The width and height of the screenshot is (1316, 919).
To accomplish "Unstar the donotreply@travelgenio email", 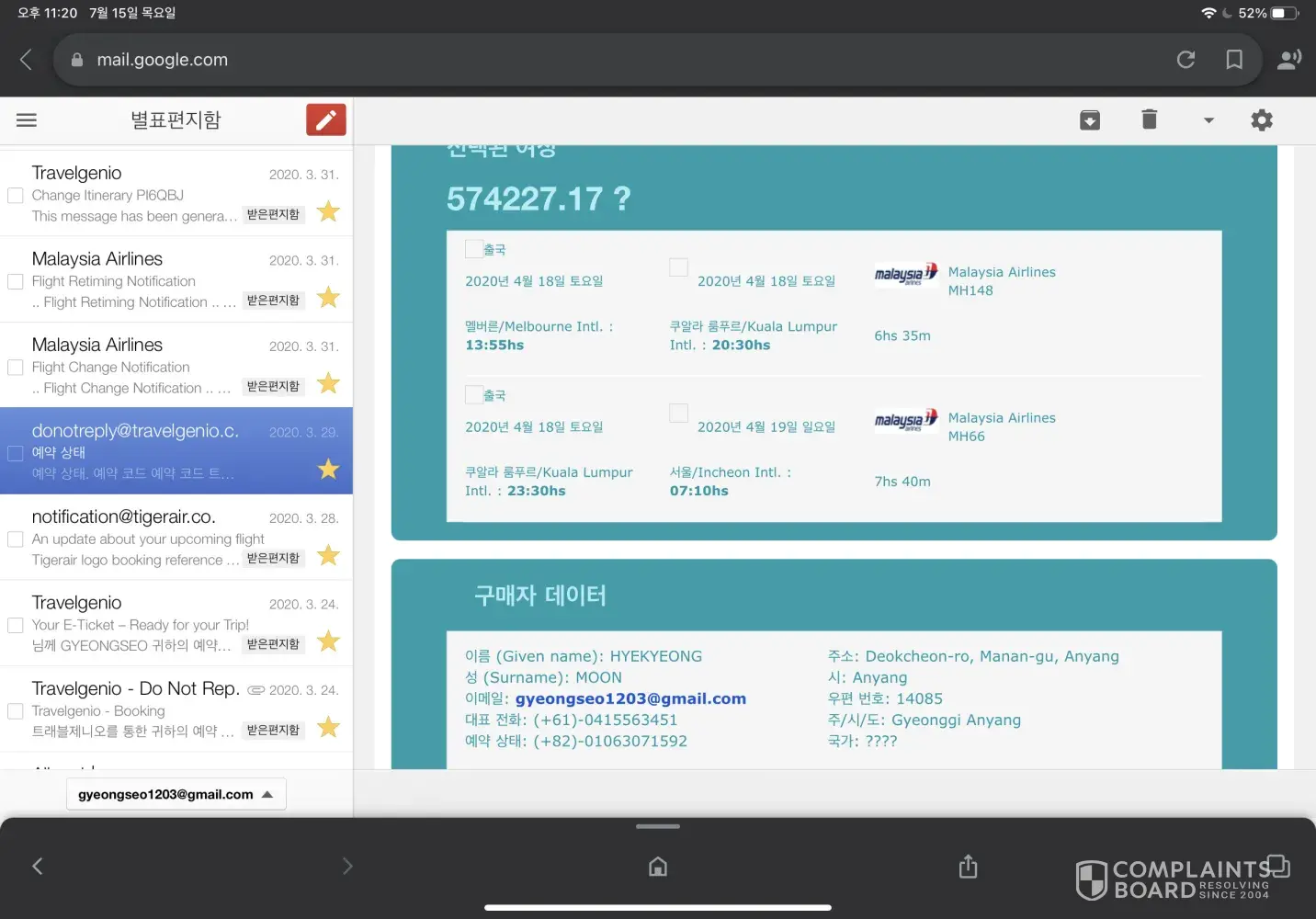I will [x=328, y=469].
